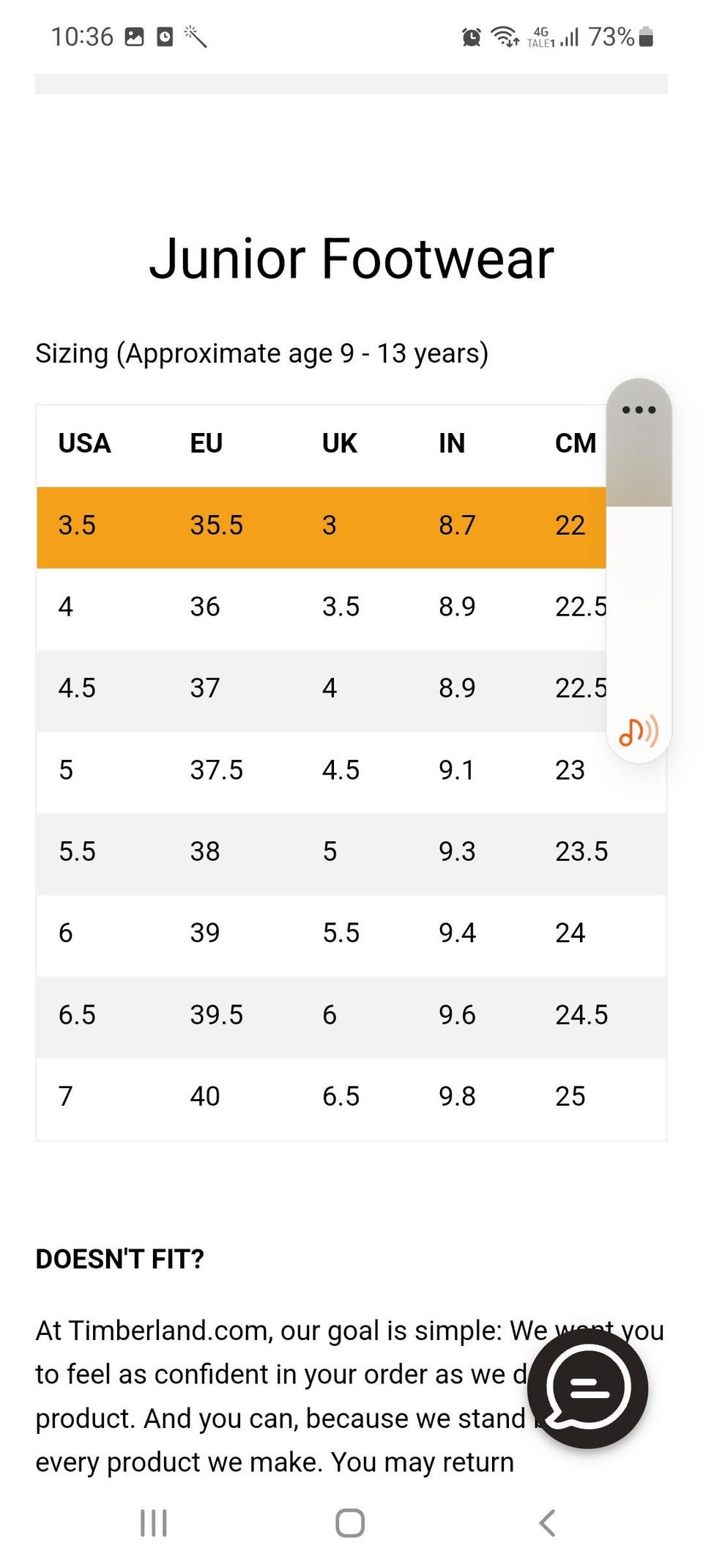This screenshot has width=703, height=1568.
Task: Tap the UK 5.5 size cell
Action: coord(341,933)
